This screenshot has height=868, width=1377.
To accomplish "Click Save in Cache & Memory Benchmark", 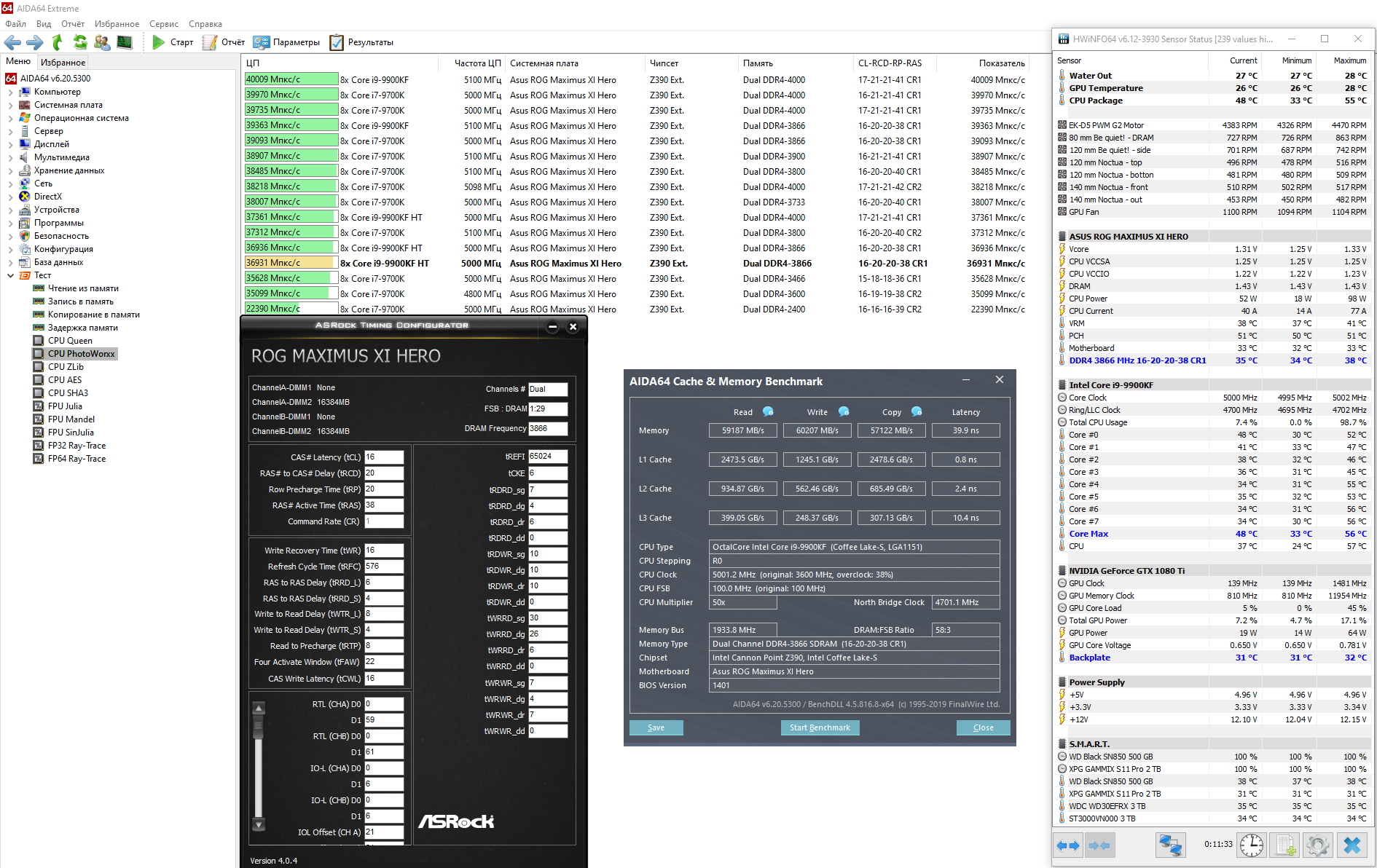I will pos(656,728).
